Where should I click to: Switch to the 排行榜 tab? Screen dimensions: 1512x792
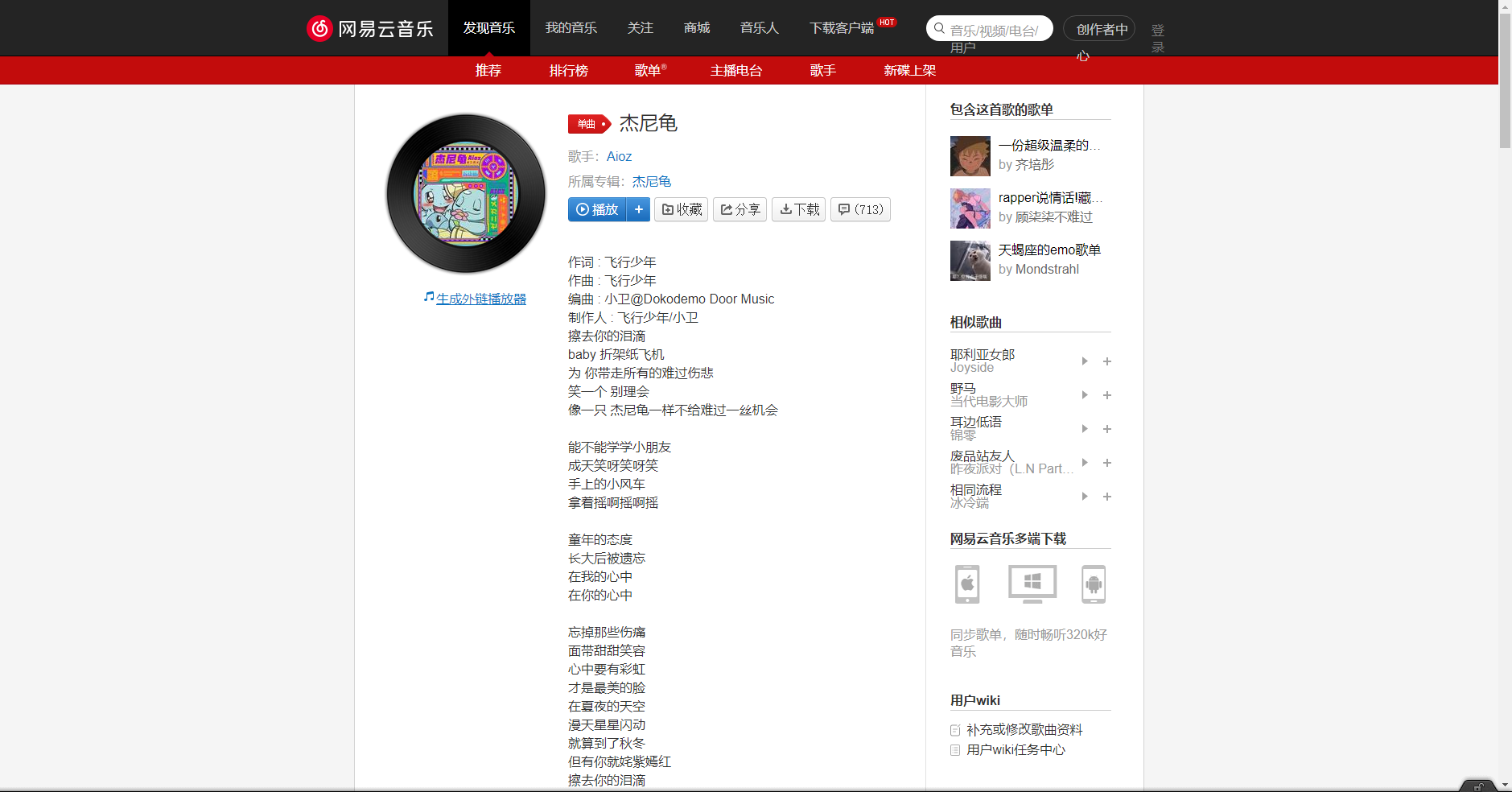click(568, 70)
